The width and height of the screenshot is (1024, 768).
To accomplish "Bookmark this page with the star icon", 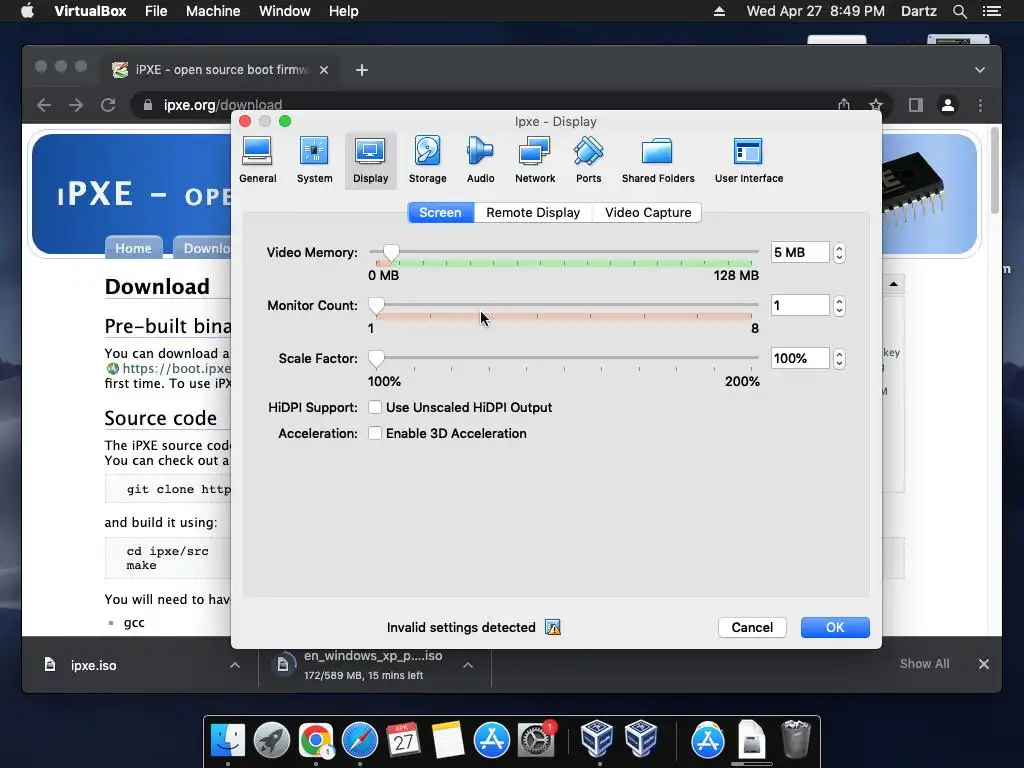I will pos(876,105).
